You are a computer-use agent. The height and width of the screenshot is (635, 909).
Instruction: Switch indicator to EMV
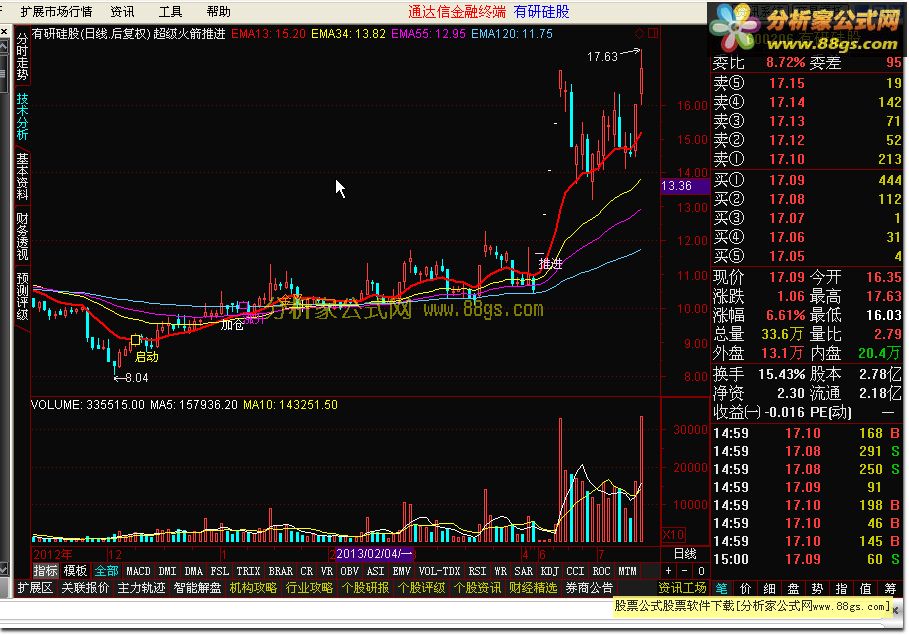click(x=401, y=571)
